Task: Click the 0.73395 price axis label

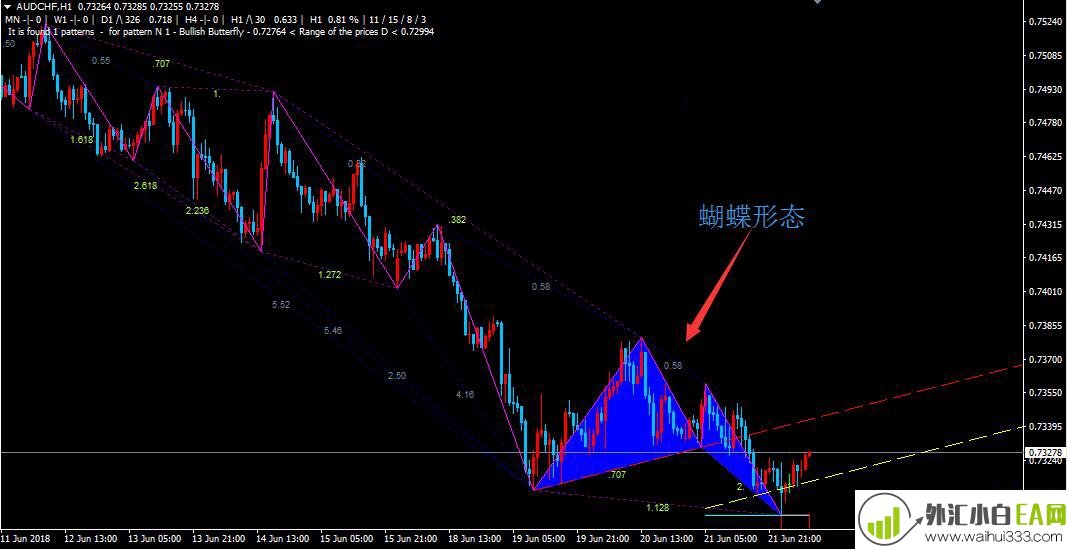Action: [x=1045, y=426]
